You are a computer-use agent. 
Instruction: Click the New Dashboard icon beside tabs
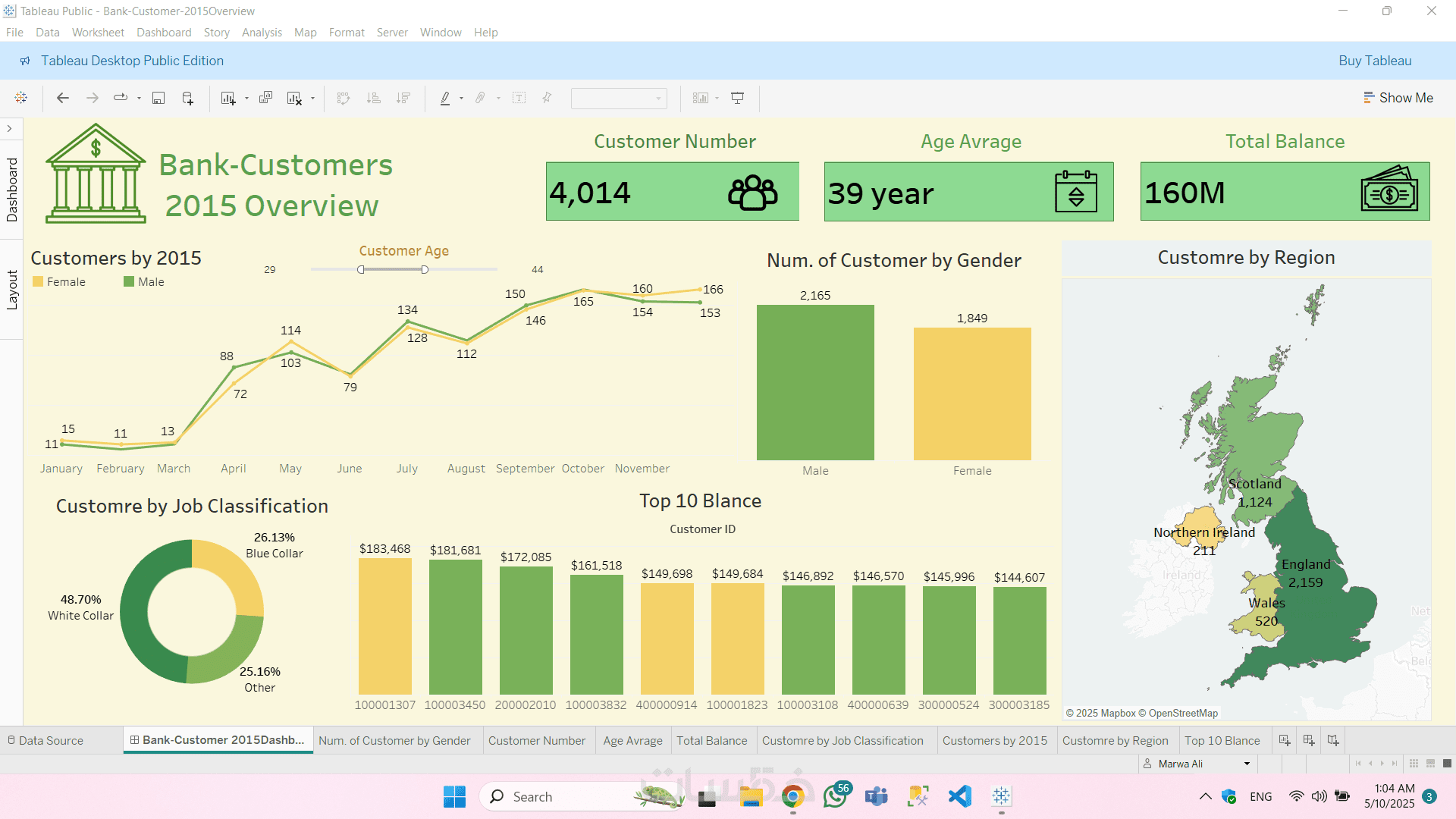tap(1309, 740)
